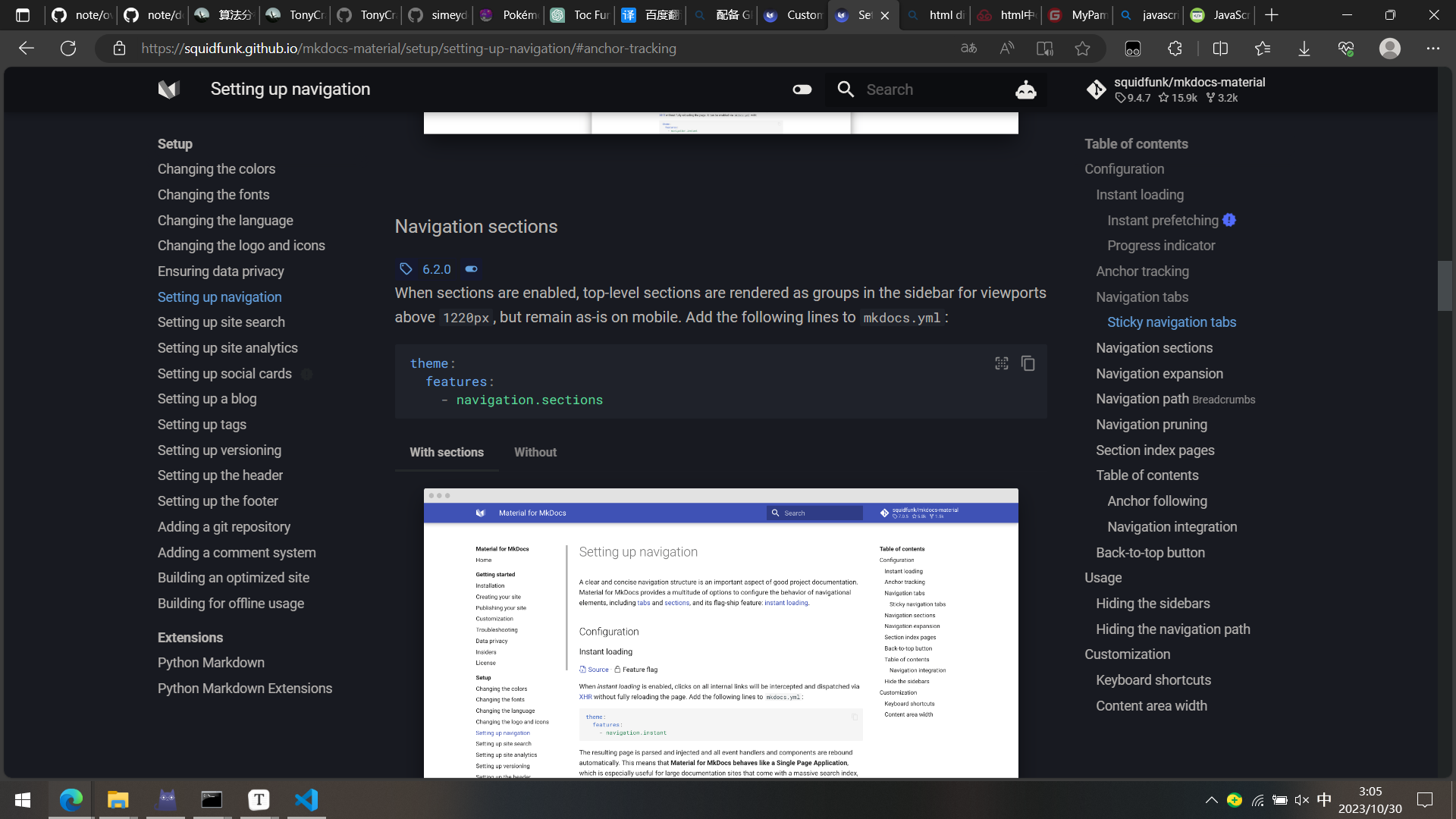Screen dimensions: 1456x819
Task: Copy the code block to clipboard
Action: tap(1028, 364)
